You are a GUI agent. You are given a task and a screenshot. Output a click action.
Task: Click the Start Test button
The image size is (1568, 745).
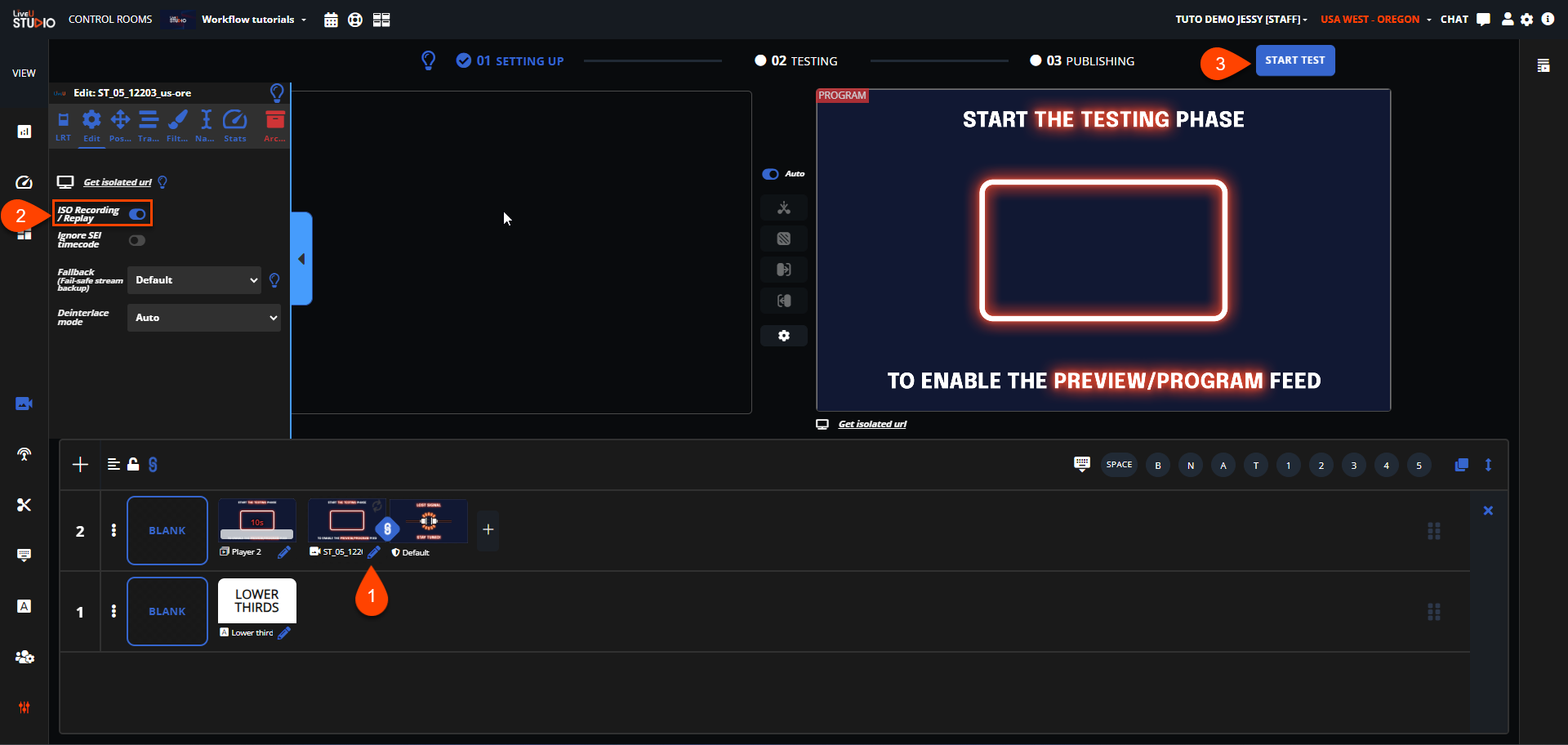(1294, 60)
